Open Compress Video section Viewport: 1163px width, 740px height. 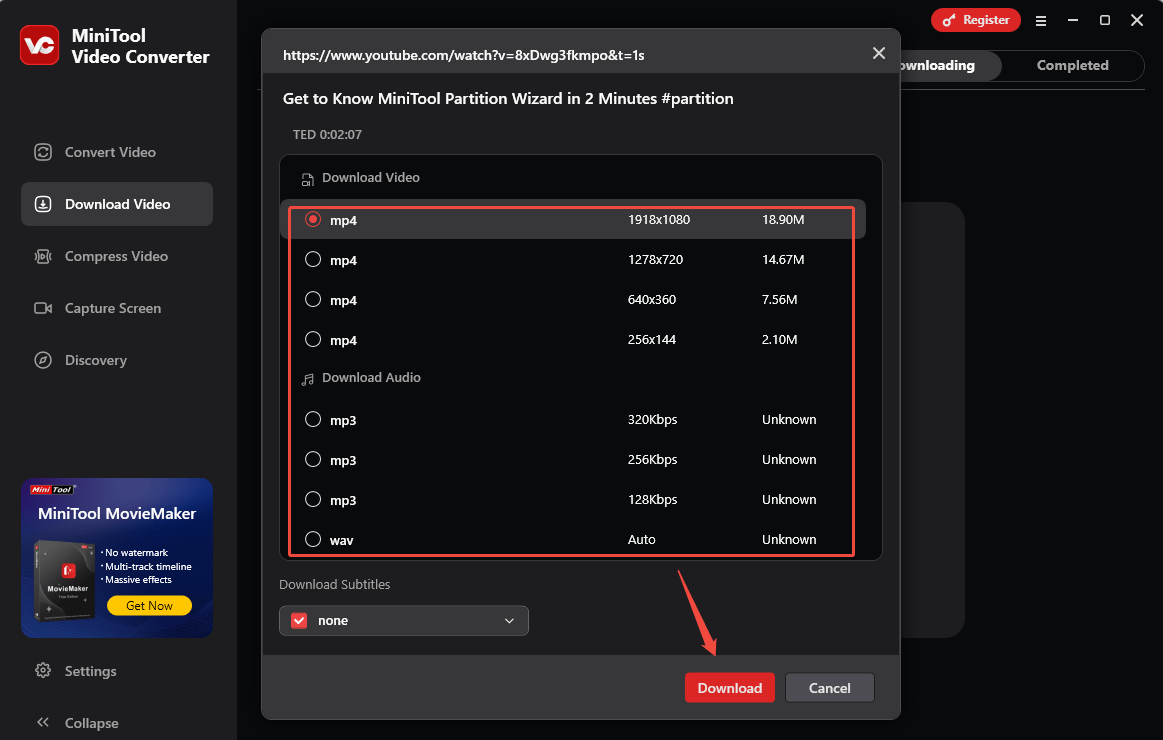116,256
